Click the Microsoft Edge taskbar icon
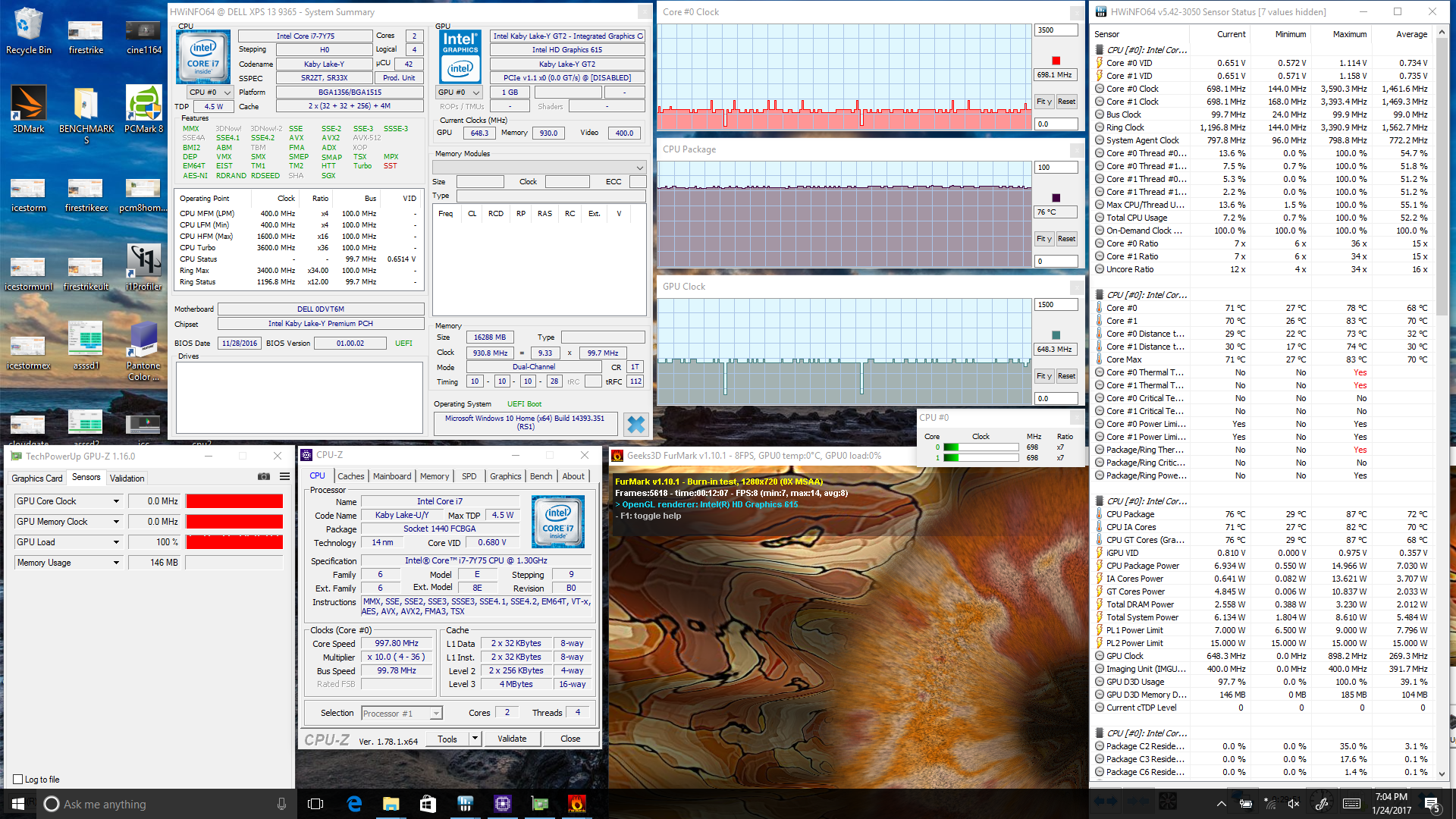Image resolution: width=1456 pixels, height=819 pixels. point(354,804)
